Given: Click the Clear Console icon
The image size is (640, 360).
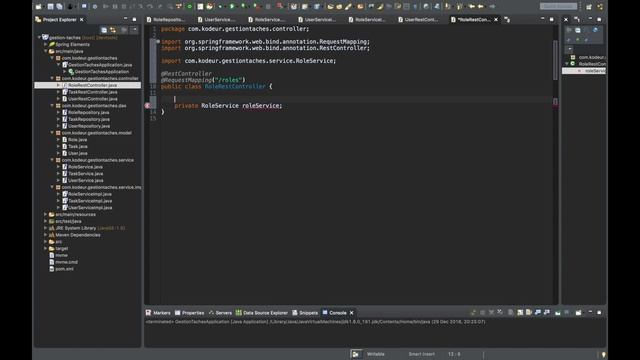Looking at the screenshot, I should point(511,313).
